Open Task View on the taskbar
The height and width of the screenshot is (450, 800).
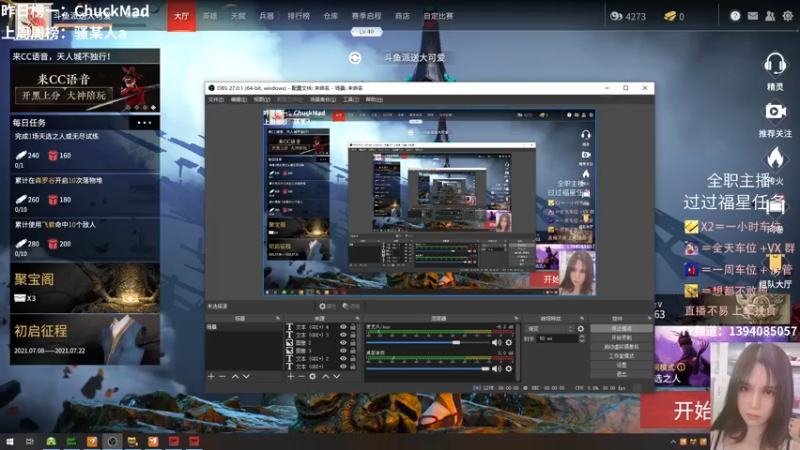click(x=30, y=441)
